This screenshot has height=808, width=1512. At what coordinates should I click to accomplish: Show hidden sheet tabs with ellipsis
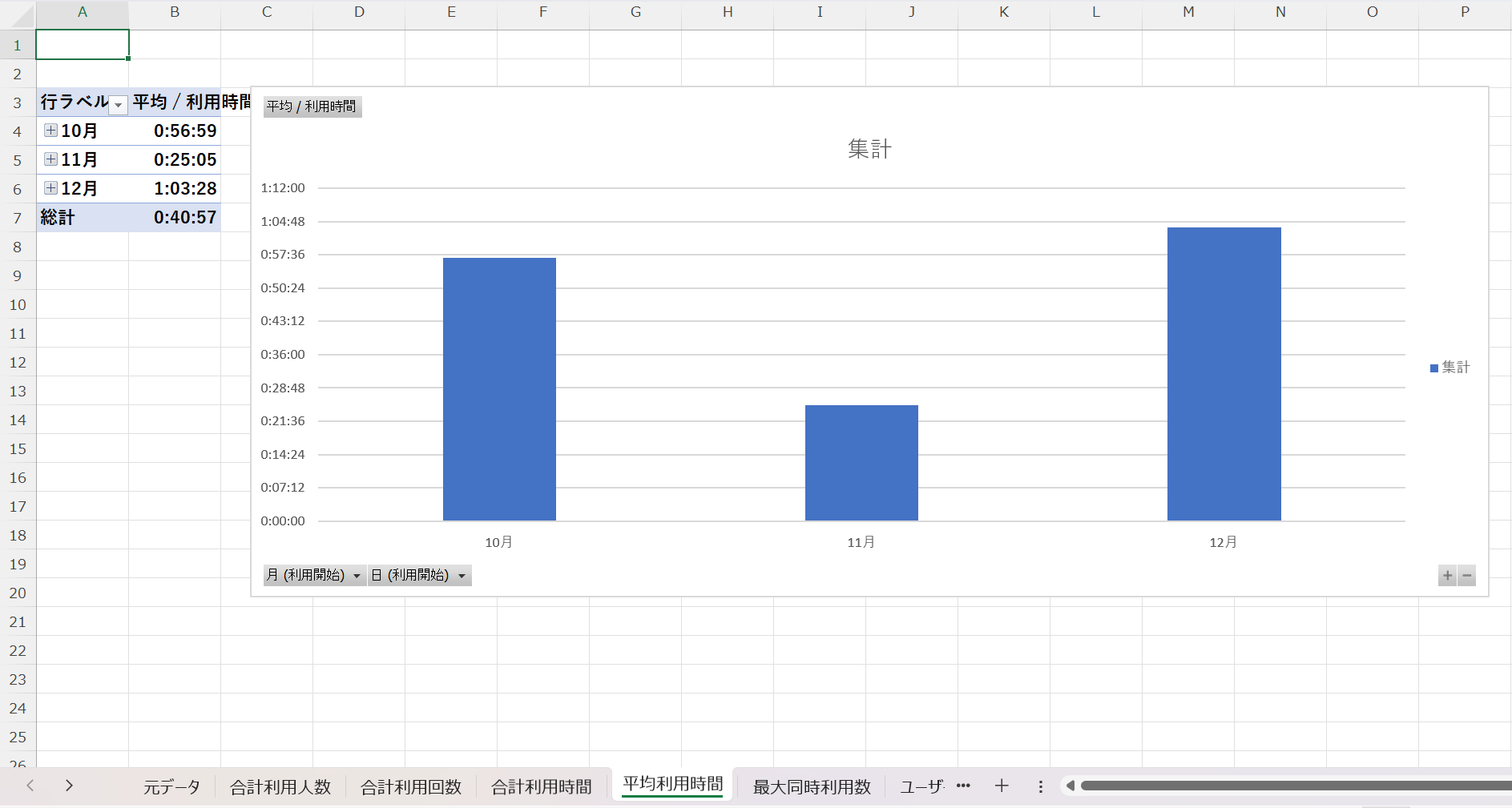[x=963, y=786]
